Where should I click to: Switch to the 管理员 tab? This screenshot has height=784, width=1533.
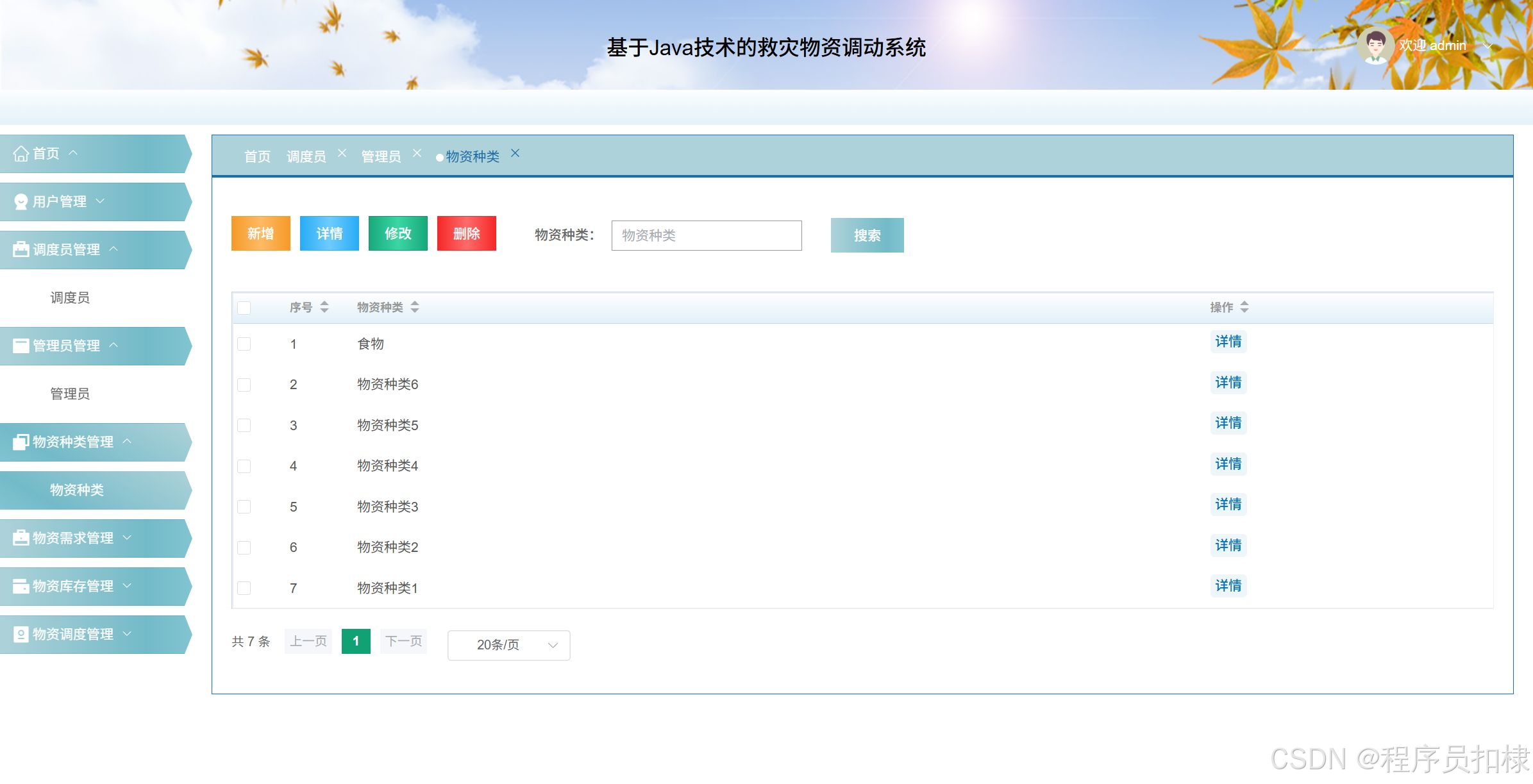tap(381, 156)
